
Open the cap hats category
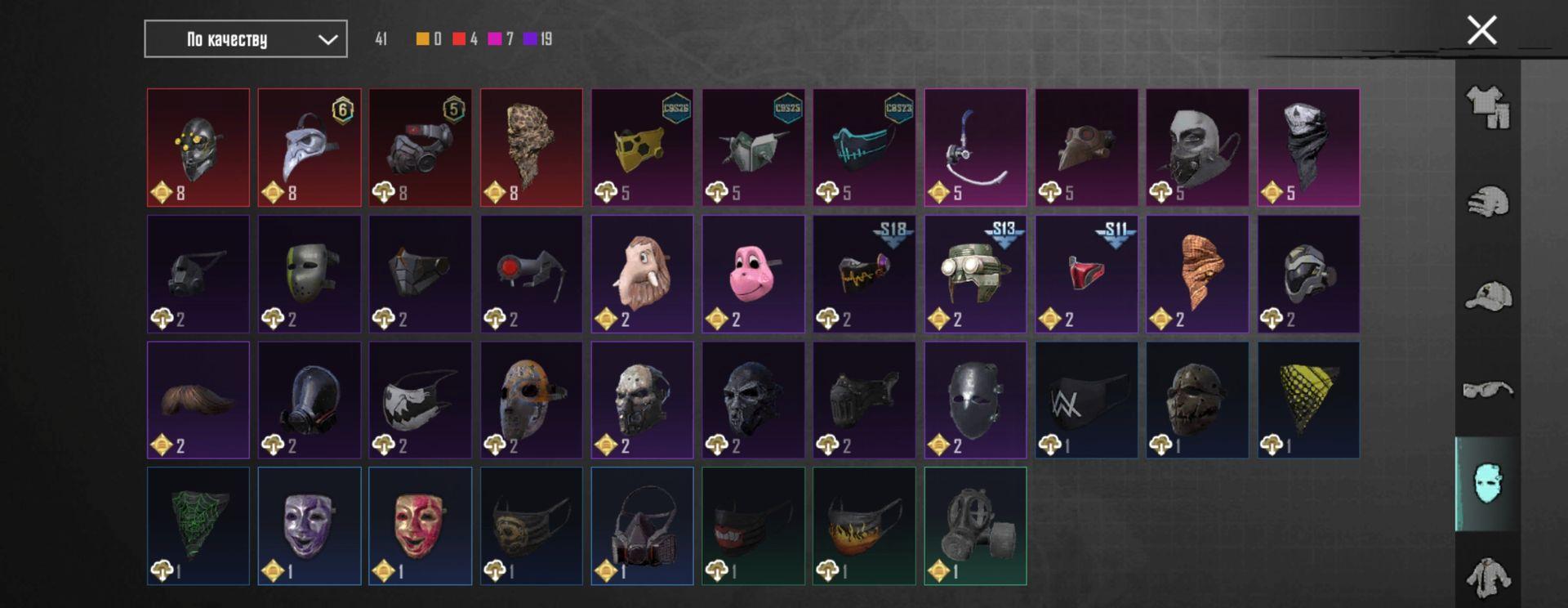pos(1488,296)
